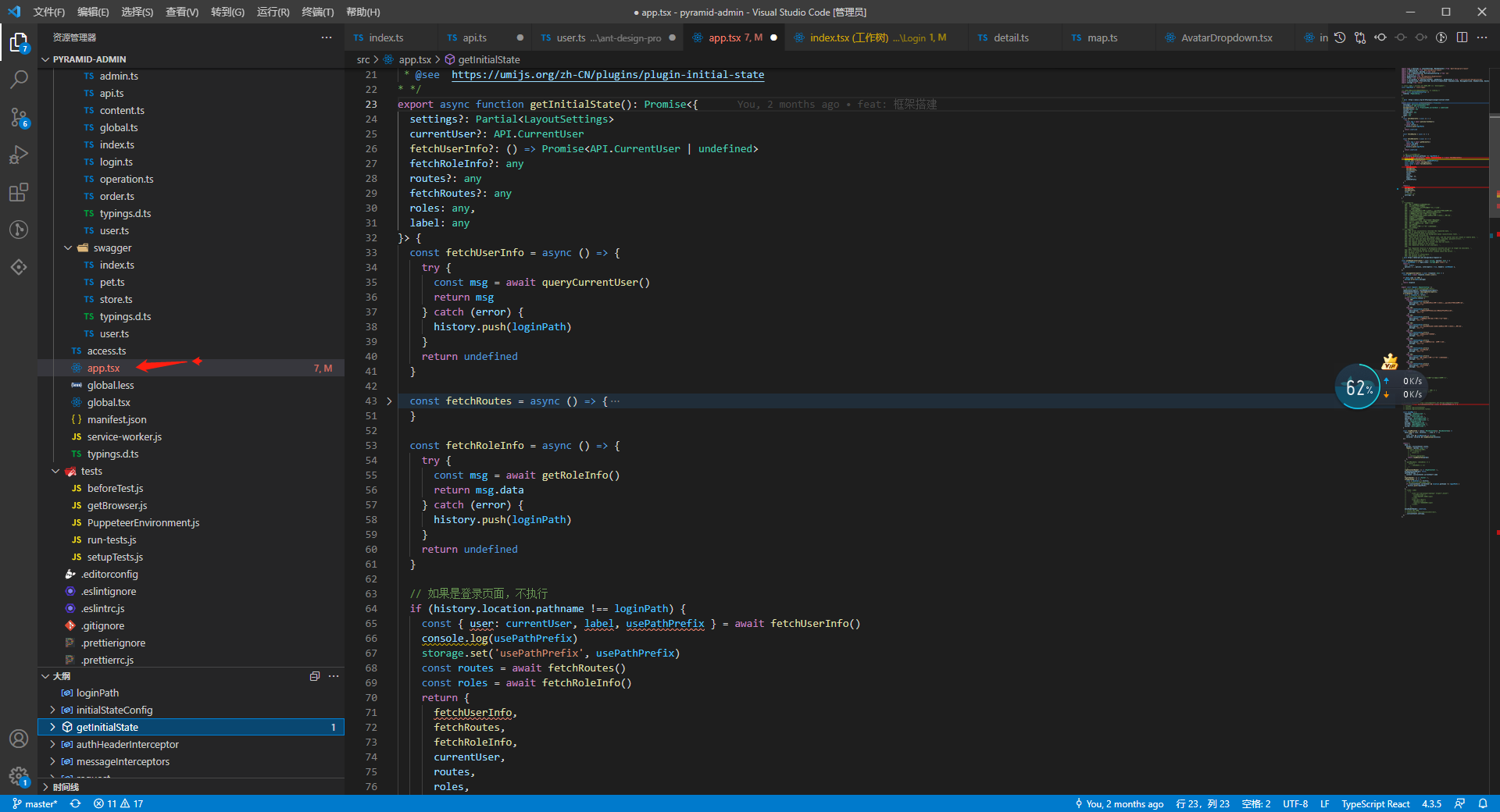
Task: Open the Source Control view
Action: point(19,117)
